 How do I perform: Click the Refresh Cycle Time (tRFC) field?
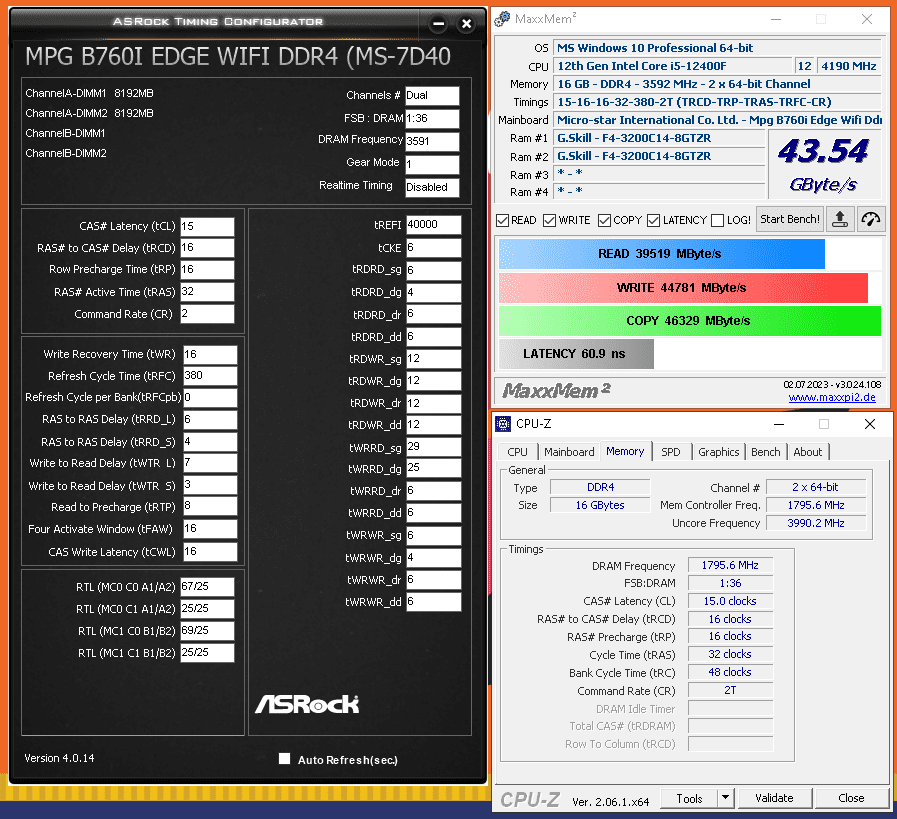click(210, 376)
